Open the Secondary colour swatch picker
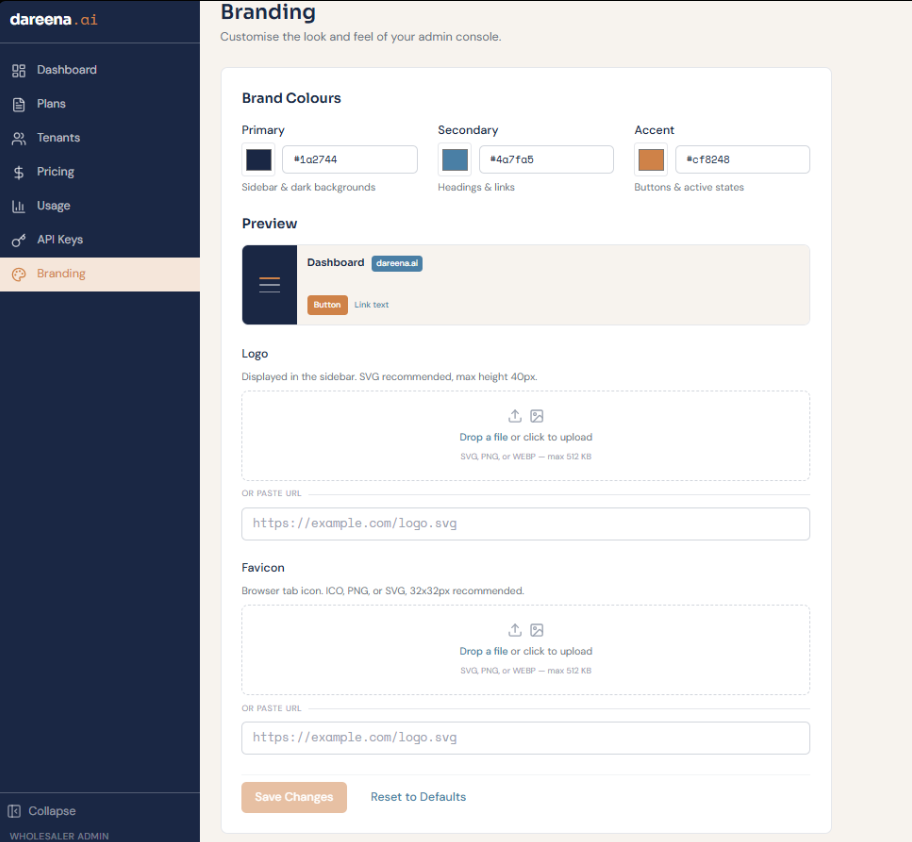 tap(455, 160)
